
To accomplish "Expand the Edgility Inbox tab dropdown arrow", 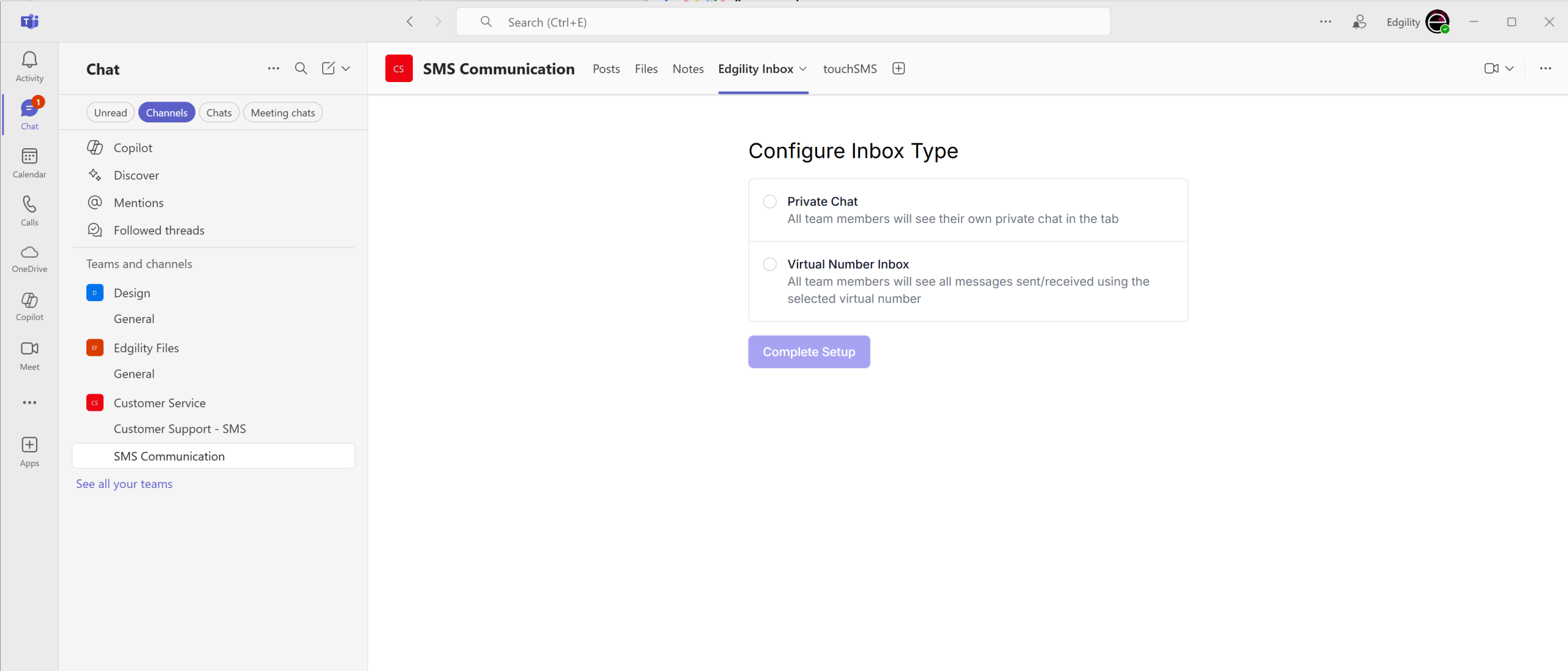I will pyautogui.click(x=803, y=69).
